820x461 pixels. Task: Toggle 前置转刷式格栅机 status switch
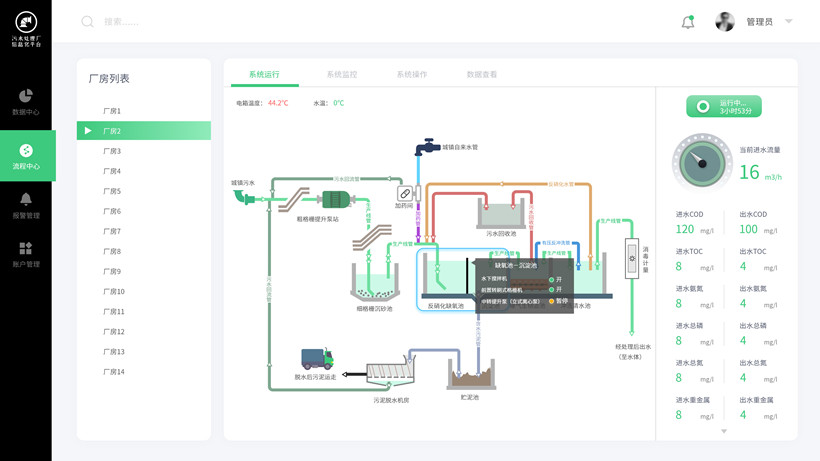(x=552, y=290)
